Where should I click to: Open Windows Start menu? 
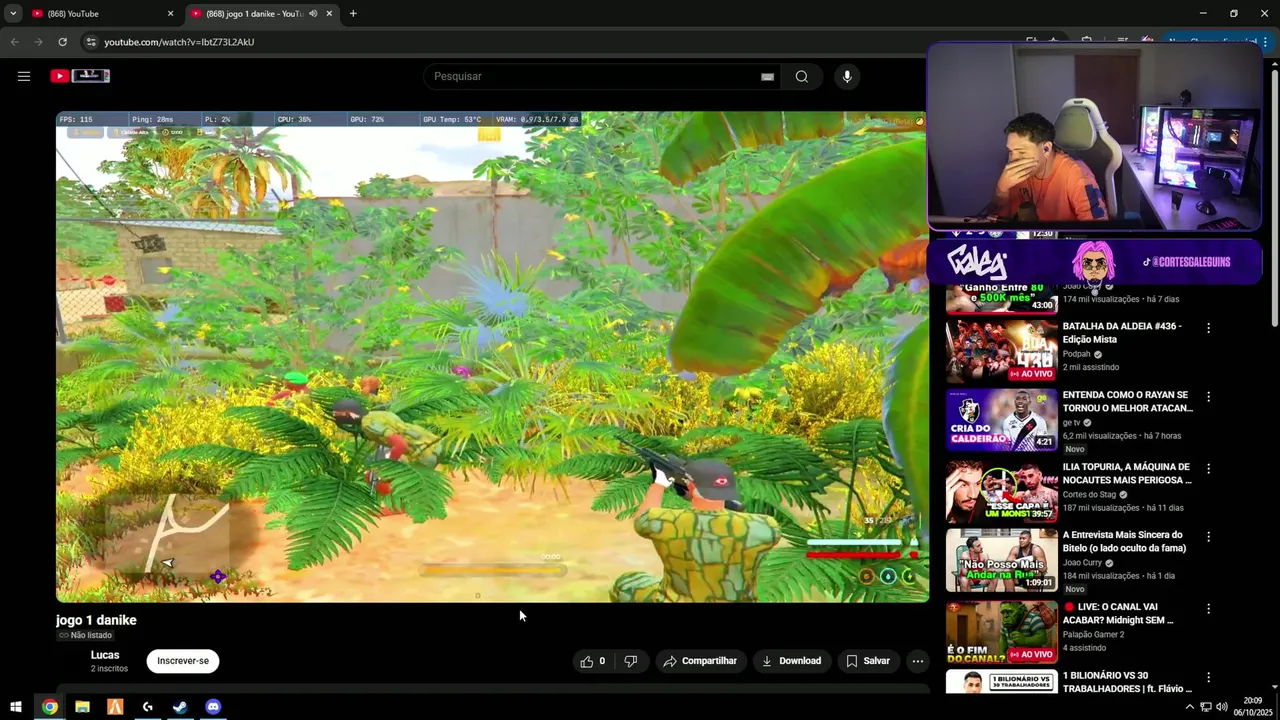16,707
